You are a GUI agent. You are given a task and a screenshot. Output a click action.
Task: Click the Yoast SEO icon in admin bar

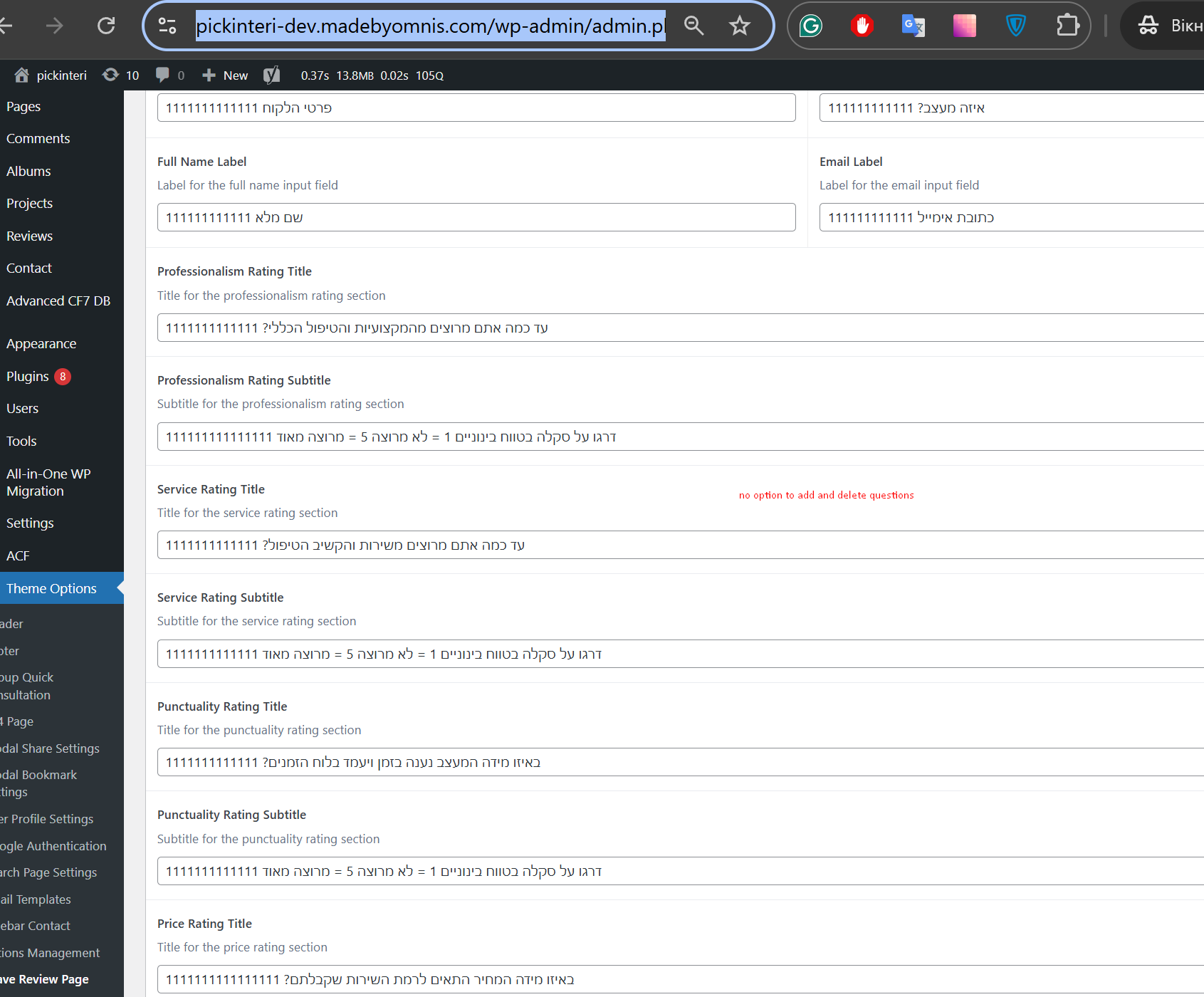click(271, 75)
